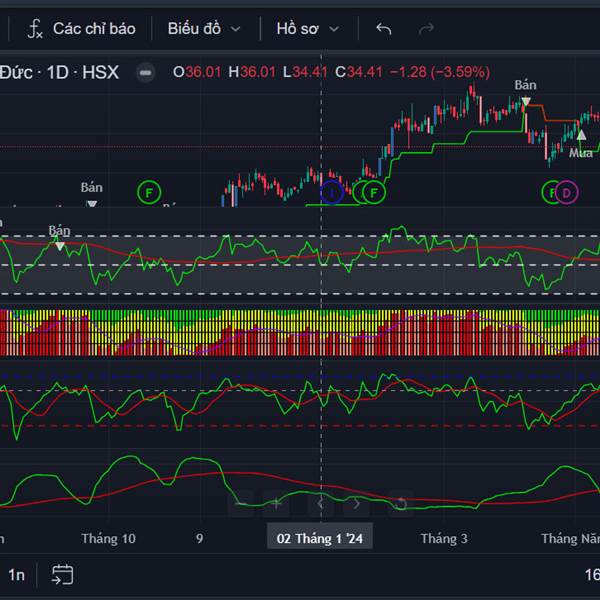600x600 pixels.
Task: Select the Mua buy signal marker
Action: point(581,145)
